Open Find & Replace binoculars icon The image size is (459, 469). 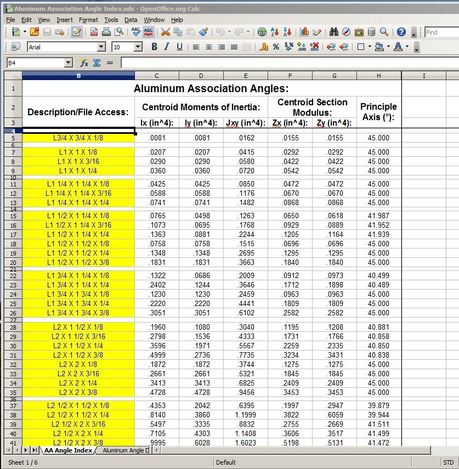point(334,32)
